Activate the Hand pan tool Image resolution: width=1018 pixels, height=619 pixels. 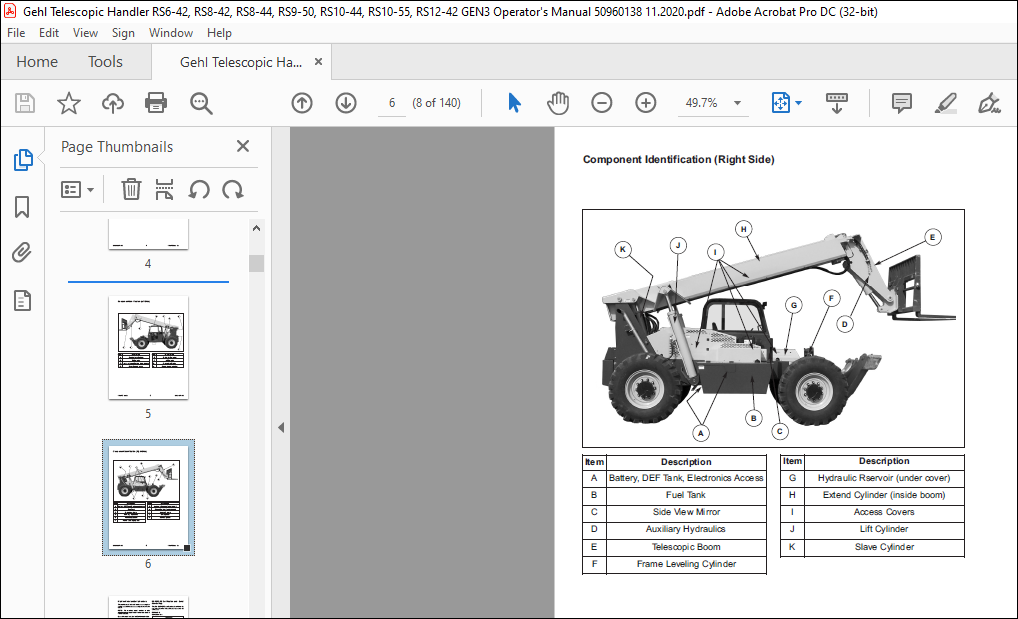click(x=558, y=103)
